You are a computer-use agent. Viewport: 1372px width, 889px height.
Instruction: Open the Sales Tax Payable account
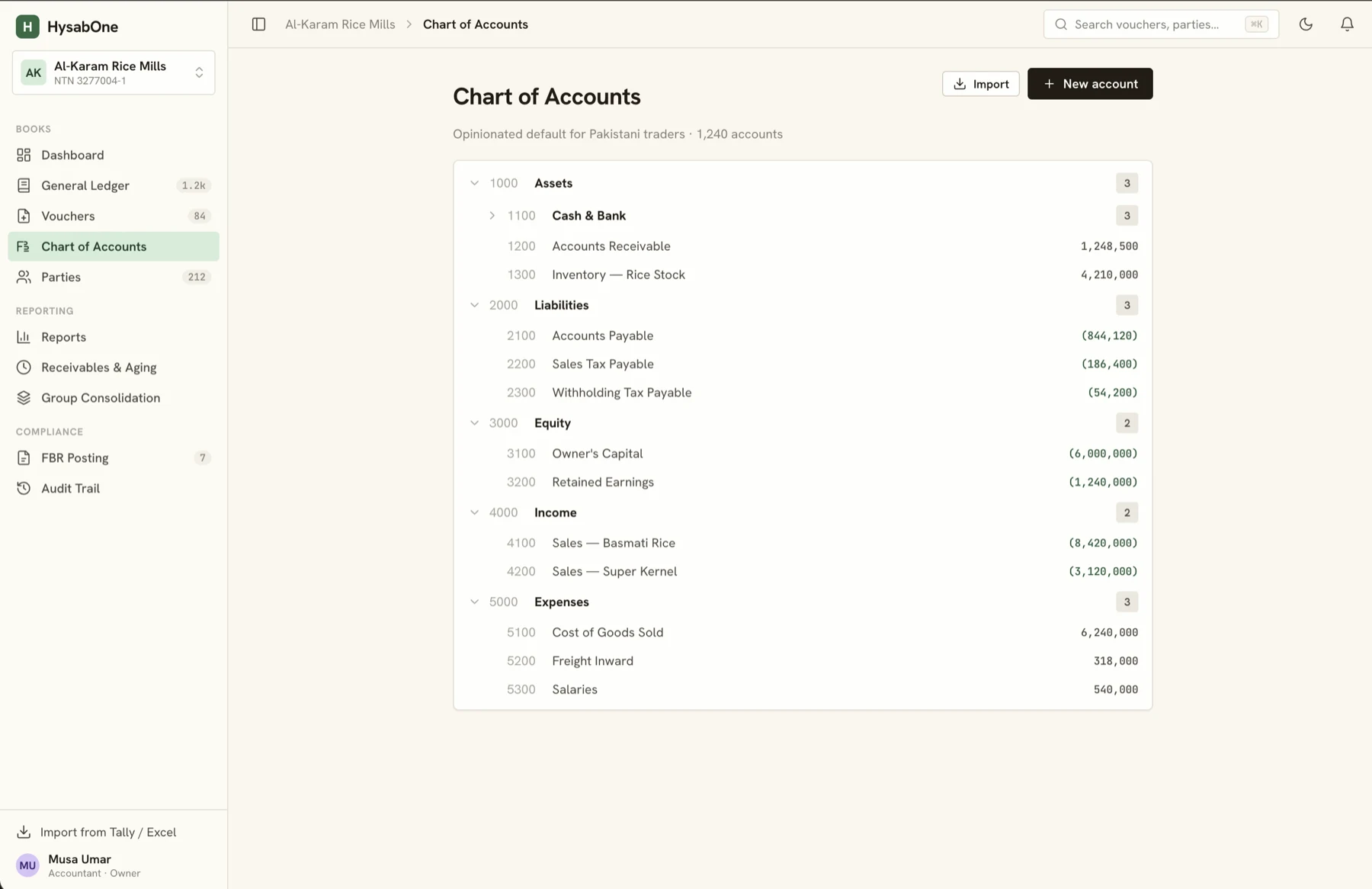coord(803,364)
